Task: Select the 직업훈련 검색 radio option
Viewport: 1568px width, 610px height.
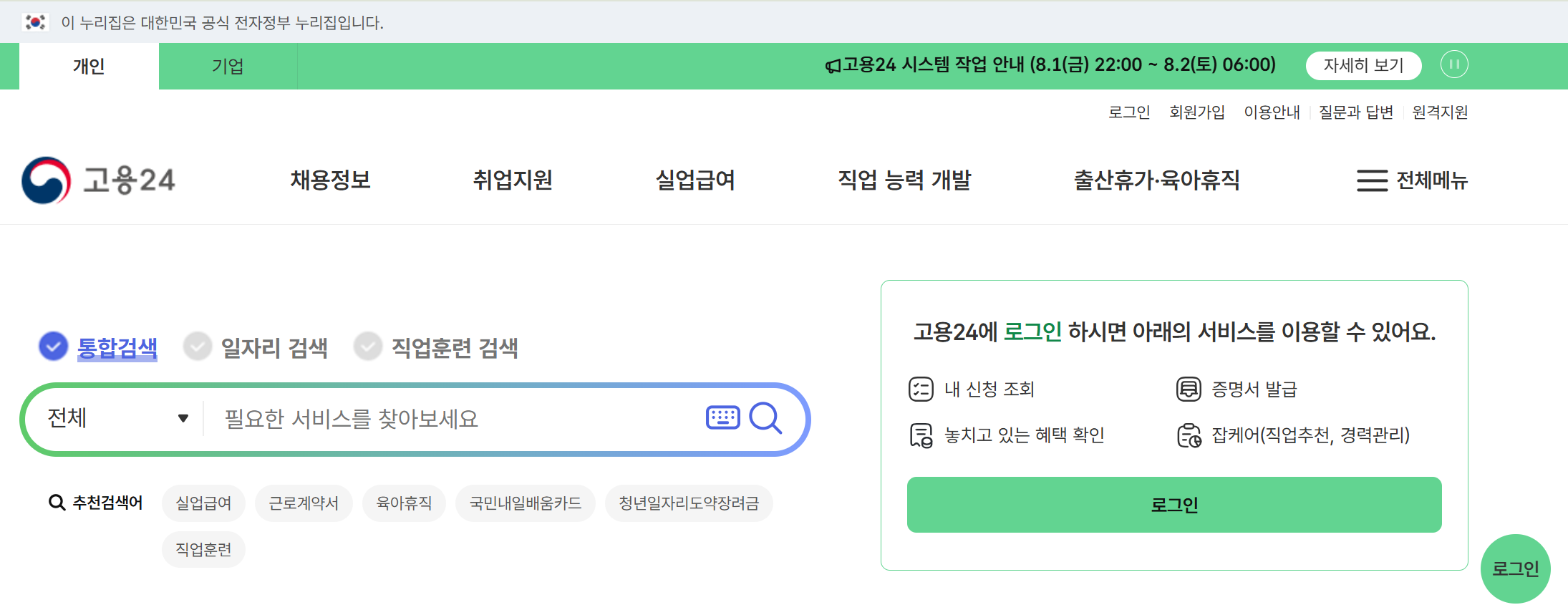Action: (368, 347)
